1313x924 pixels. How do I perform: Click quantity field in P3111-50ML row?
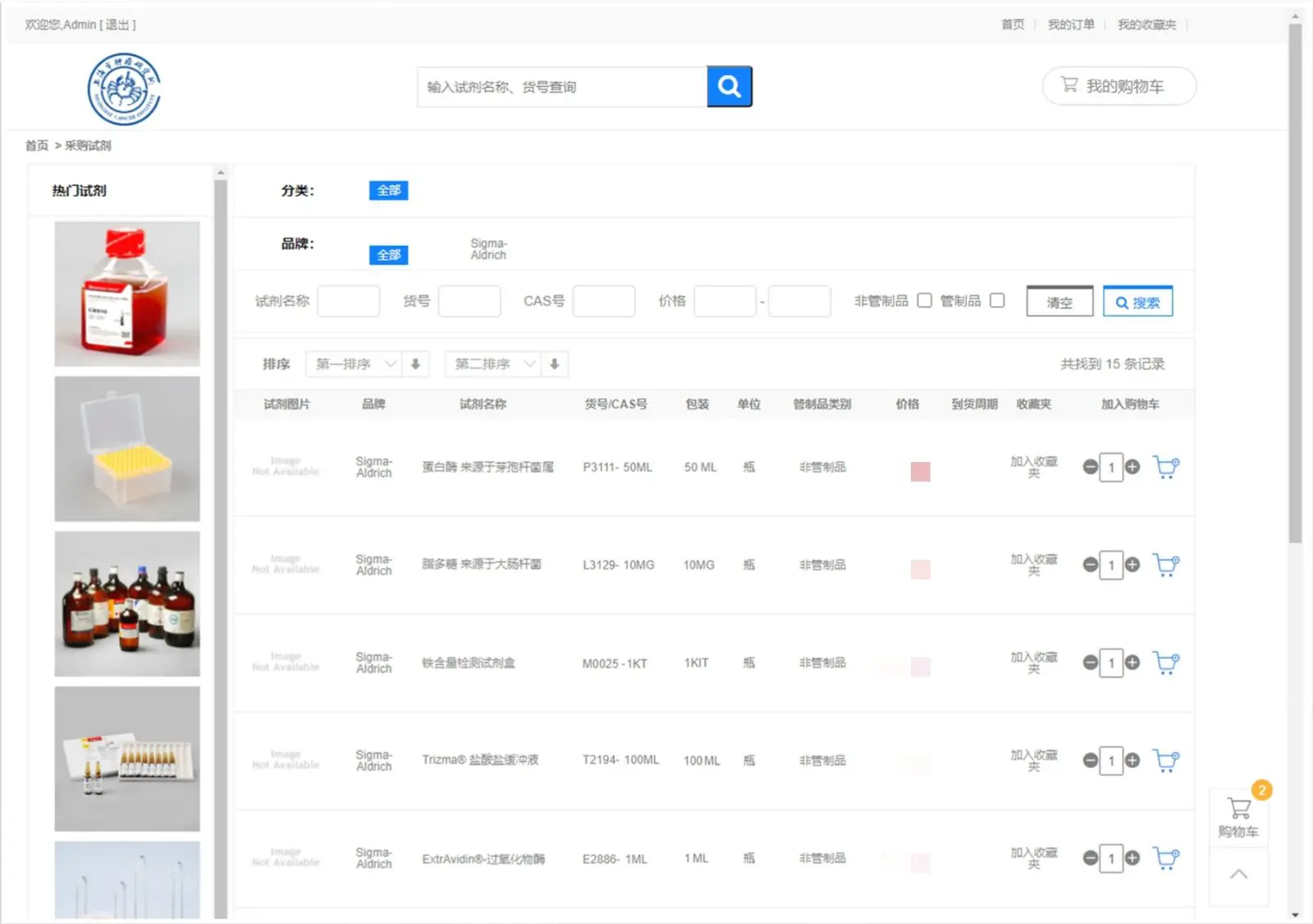pos(1111,468)
